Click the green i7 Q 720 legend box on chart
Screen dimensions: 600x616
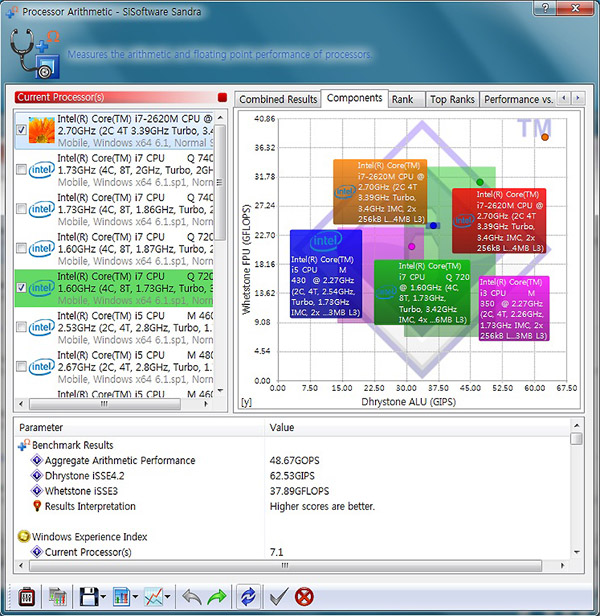(422, 292)
